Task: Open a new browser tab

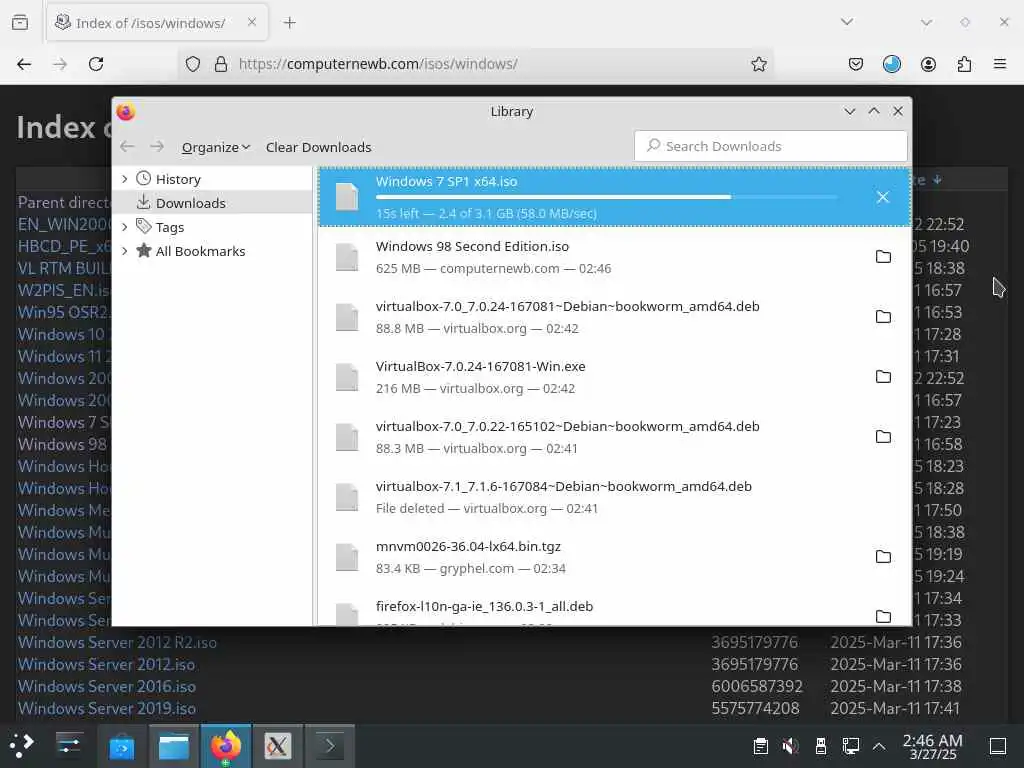Action: (x=290, y=23)
